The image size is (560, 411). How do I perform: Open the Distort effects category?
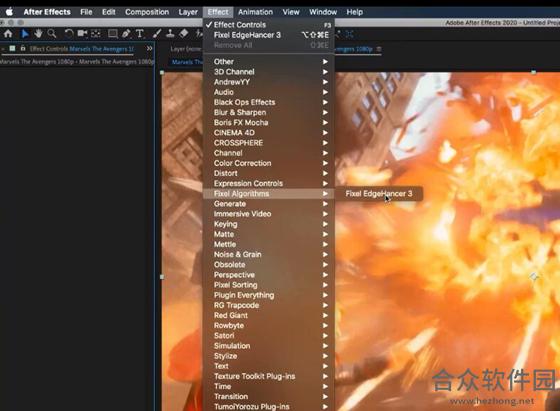(x=269, y=173)
